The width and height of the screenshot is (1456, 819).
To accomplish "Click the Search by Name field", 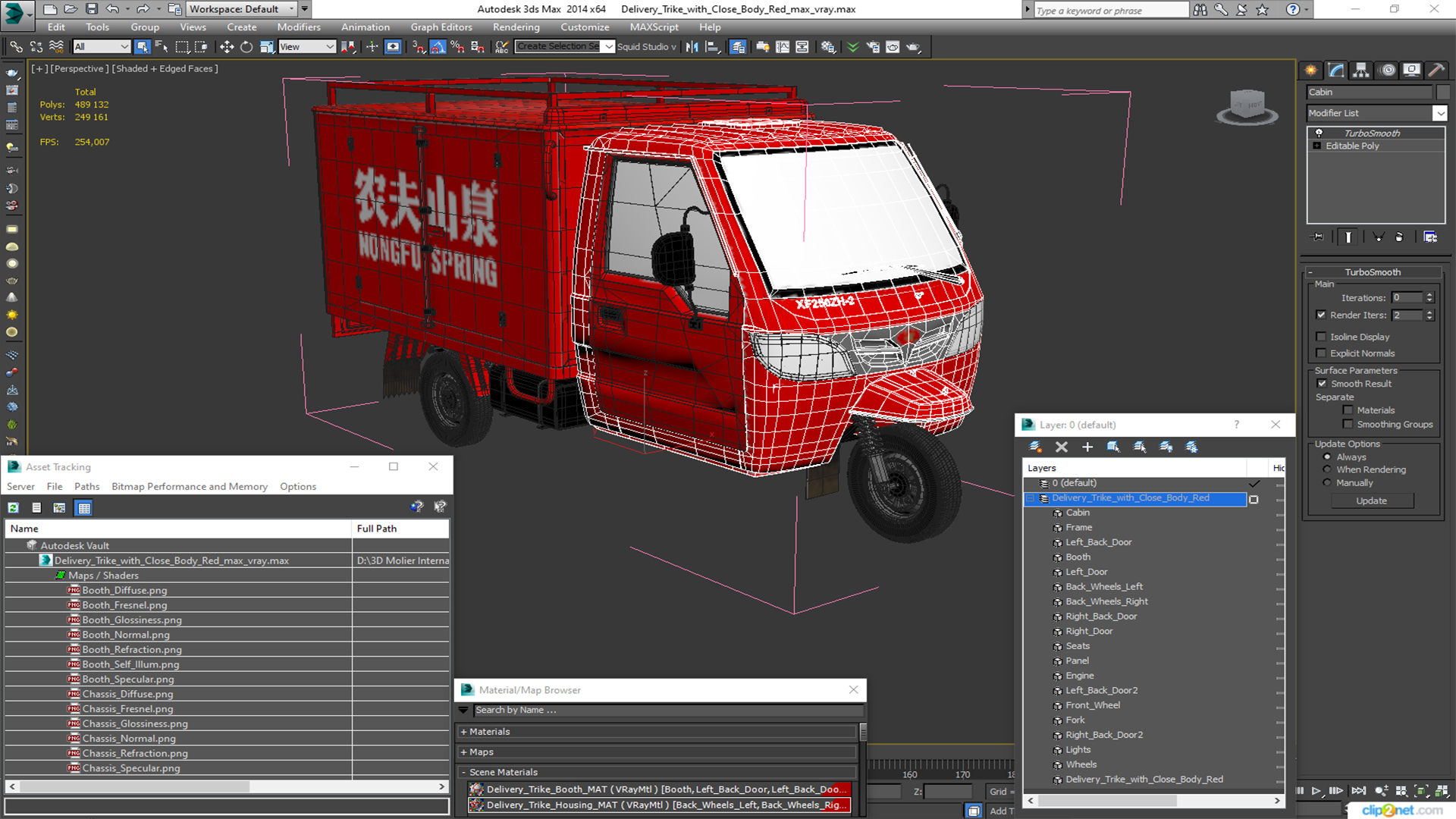I will point(667,711).
